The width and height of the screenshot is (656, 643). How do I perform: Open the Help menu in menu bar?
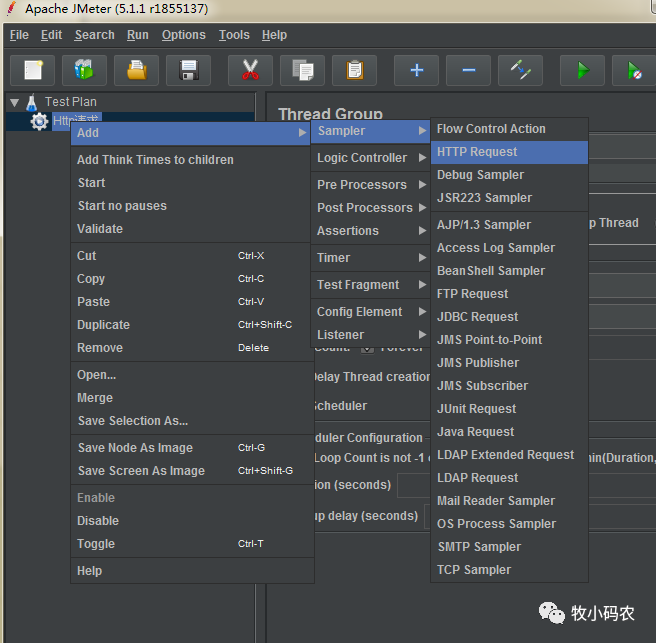[274, 35]
